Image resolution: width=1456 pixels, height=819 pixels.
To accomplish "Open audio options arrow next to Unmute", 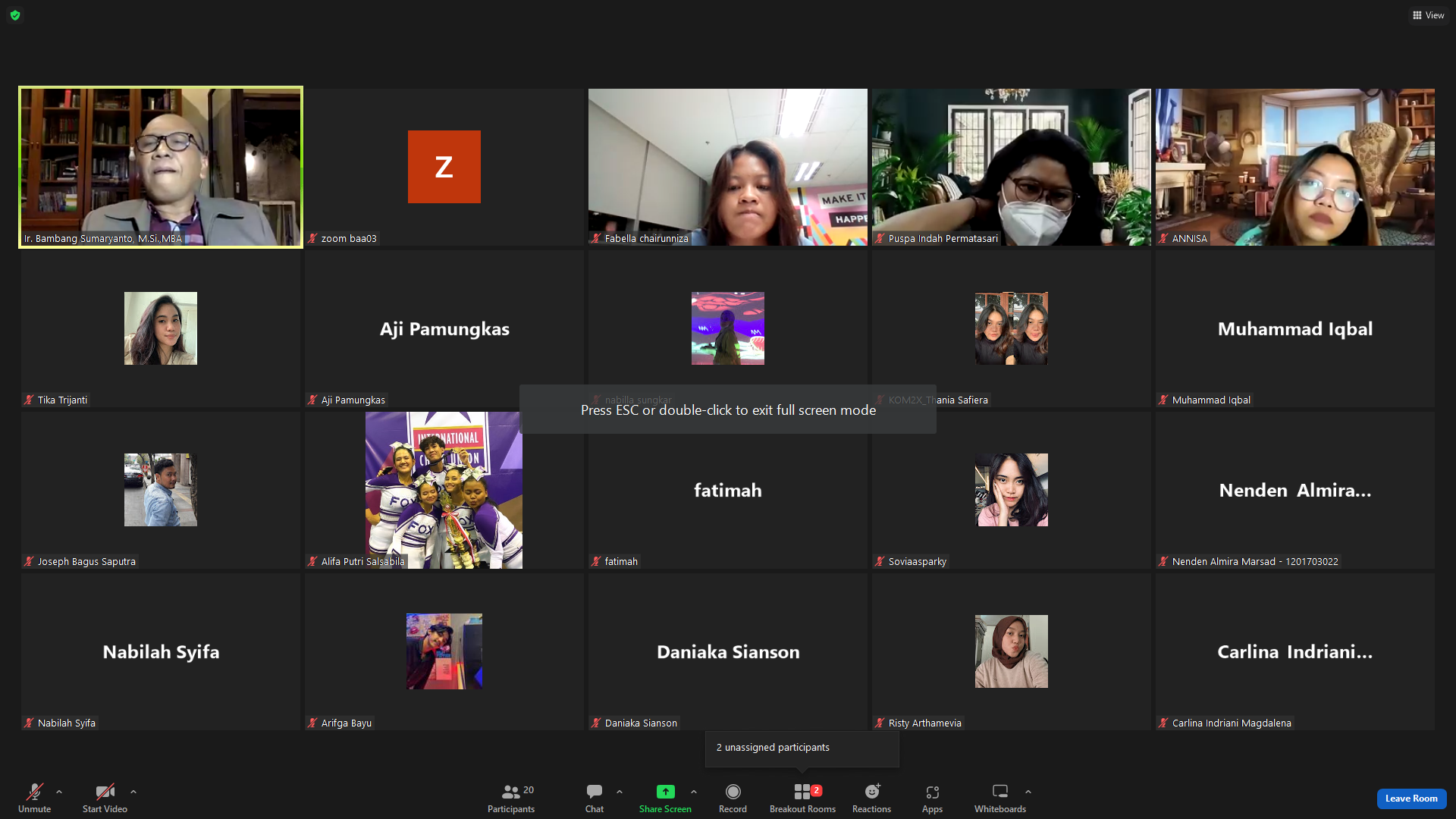I will point(59,792).
